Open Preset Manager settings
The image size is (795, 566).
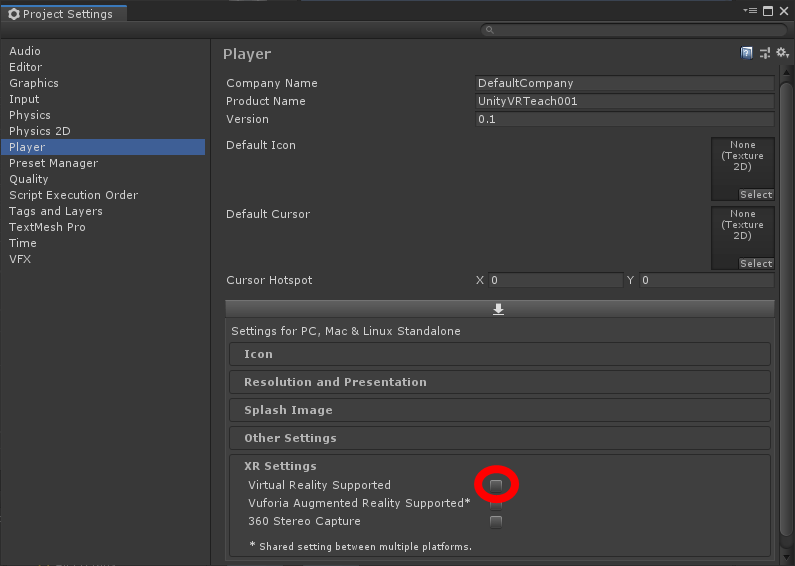(103, 163)
